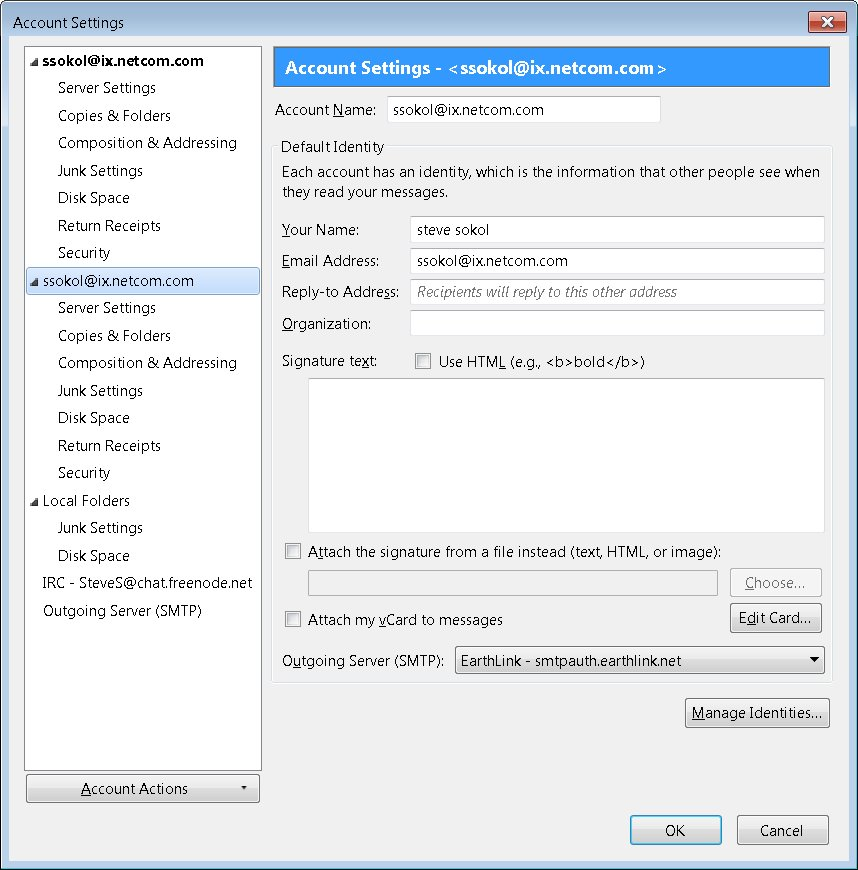
Task: Open Security under the second account
Action: click(x=84, y=473)
